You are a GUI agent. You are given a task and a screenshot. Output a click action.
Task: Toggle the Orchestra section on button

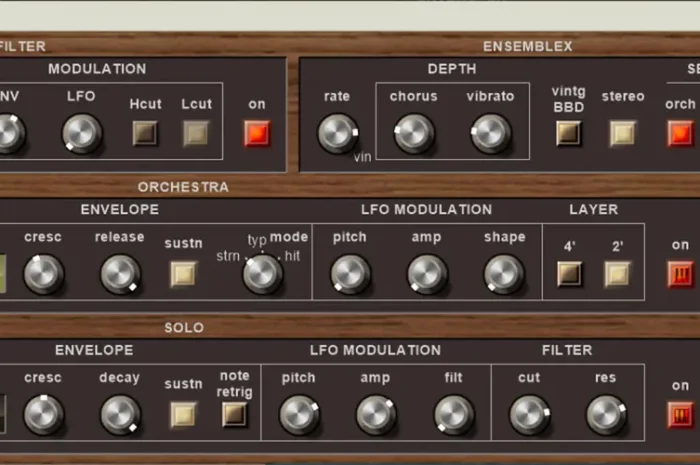point(680,274)
